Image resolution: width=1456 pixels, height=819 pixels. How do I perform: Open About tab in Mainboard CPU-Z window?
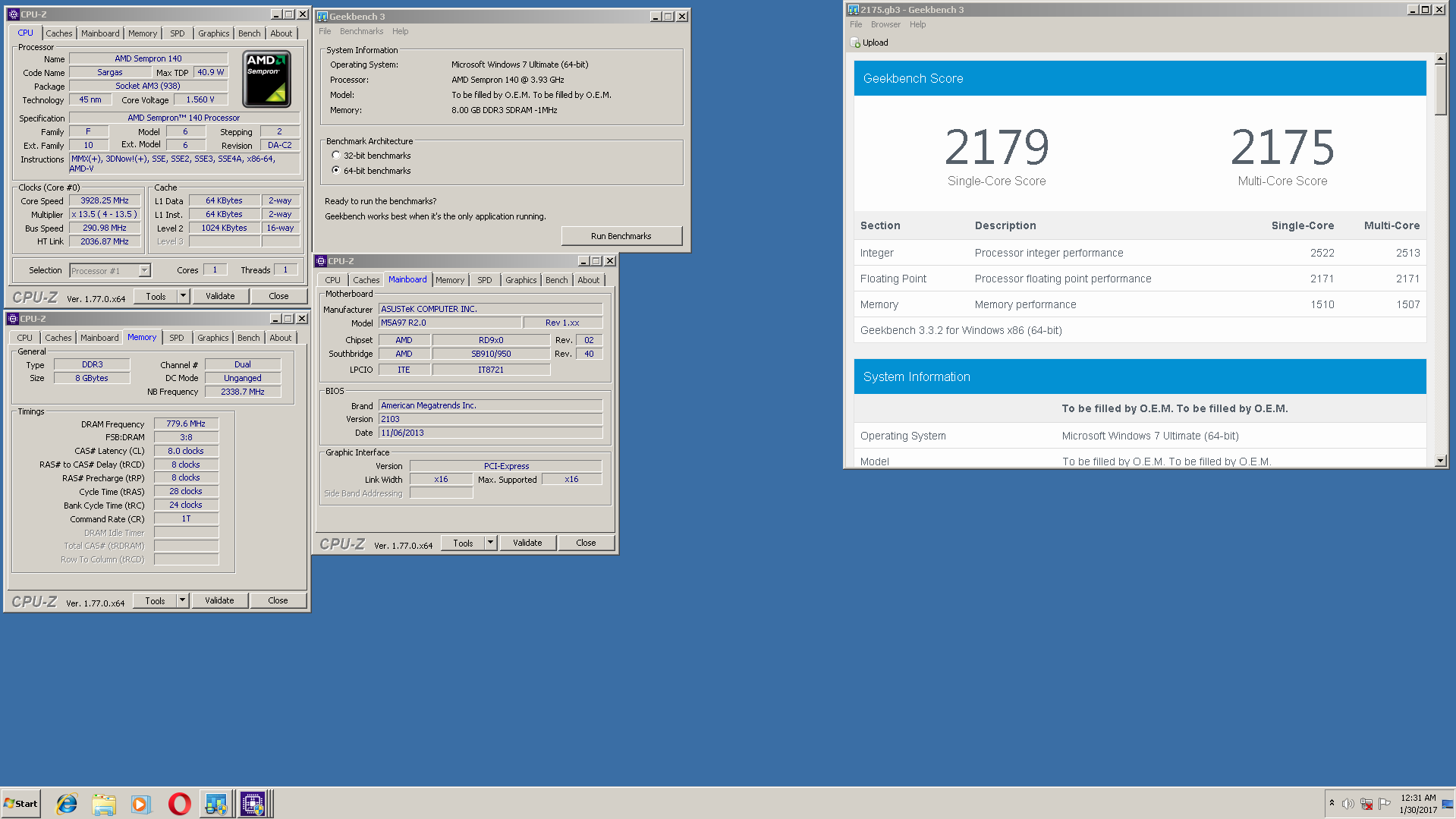click(588, 280)
